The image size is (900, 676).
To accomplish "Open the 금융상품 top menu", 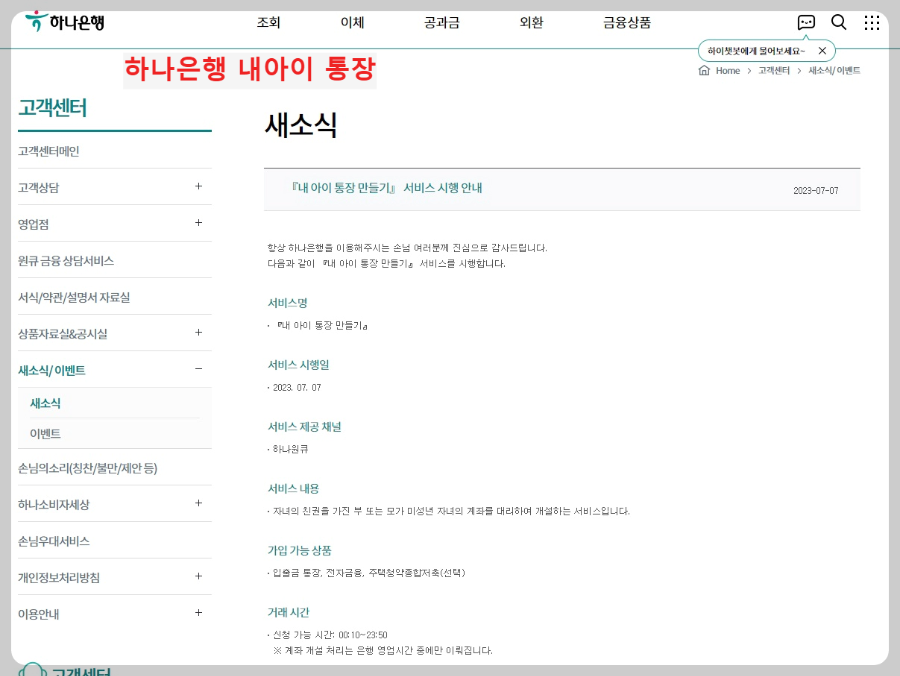I will [x=627, y=22].
